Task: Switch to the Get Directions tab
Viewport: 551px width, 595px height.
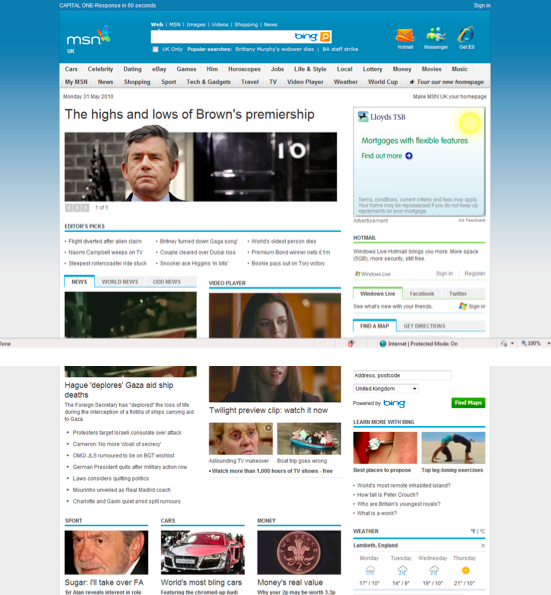Action: [424, 326]
